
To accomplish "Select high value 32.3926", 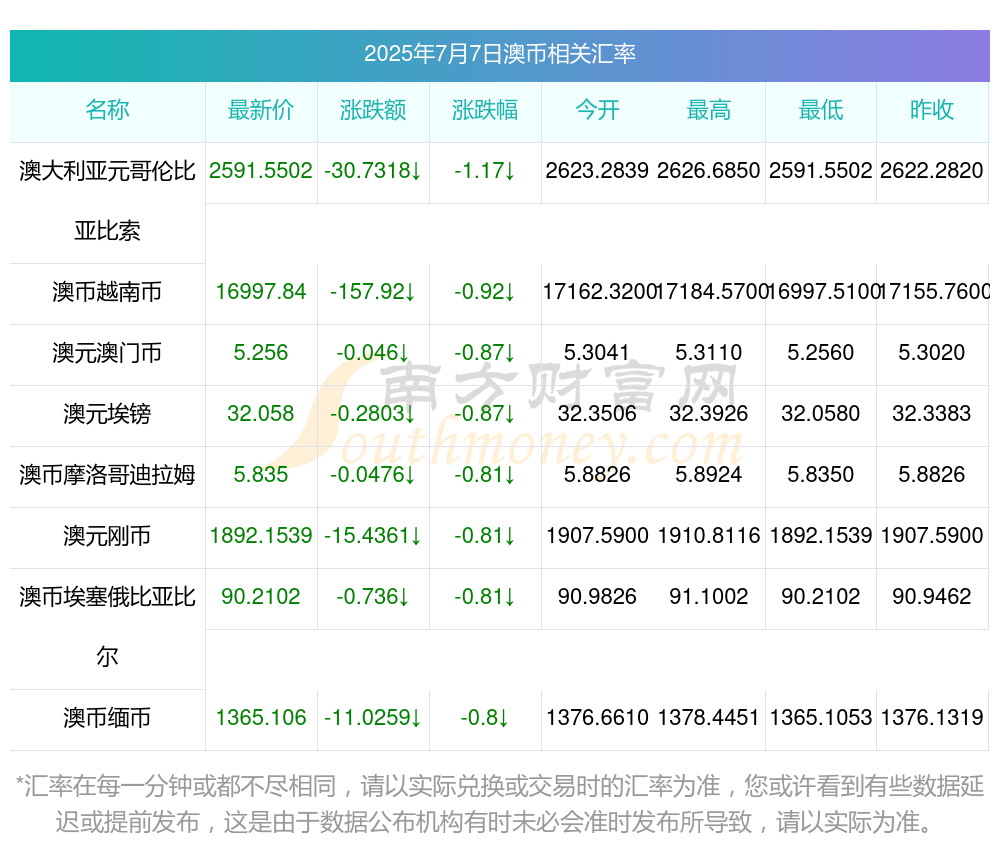I will pyautogui.click(x=709, y=413).
